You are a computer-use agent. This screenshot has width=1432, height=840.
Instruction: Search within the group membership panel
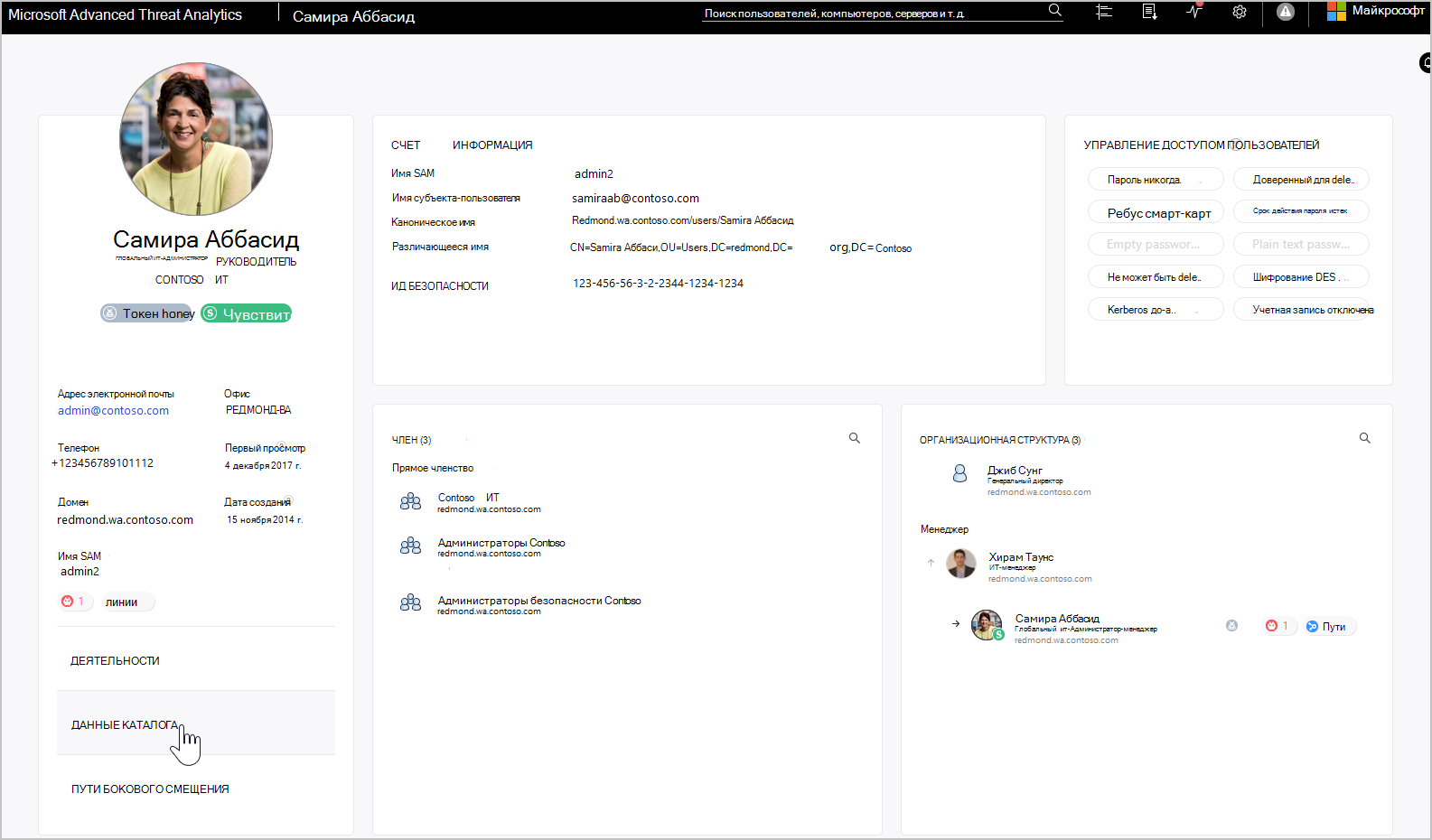point(855,438)
